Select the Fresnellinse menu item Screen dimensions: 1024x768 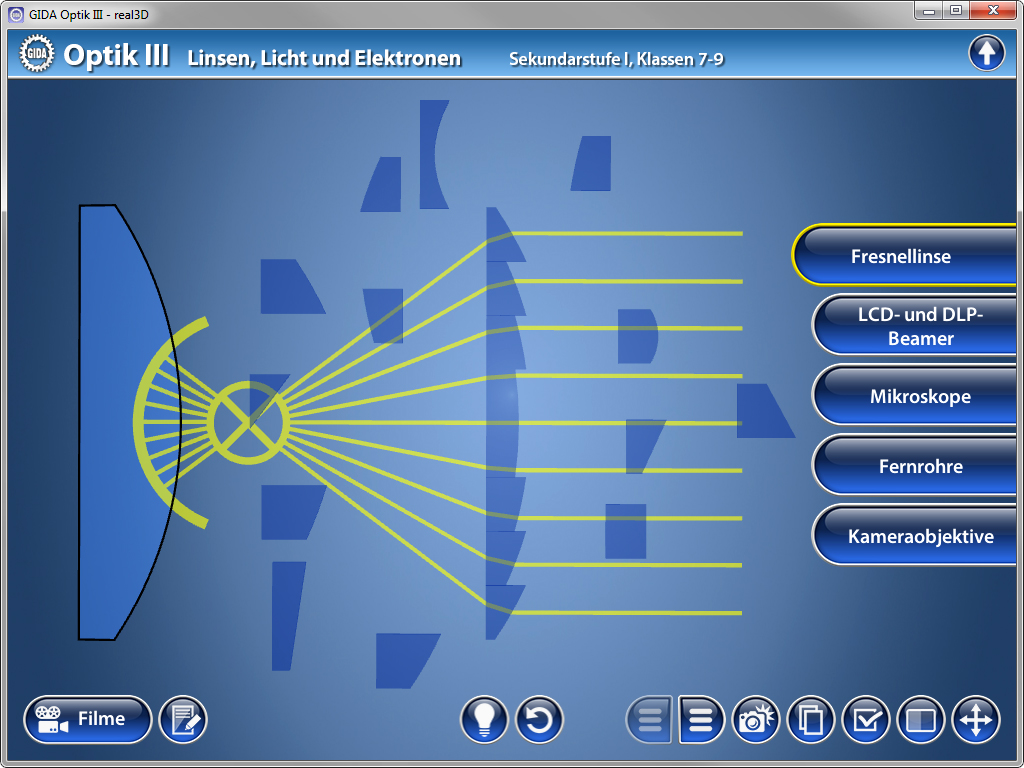(901, 256)
